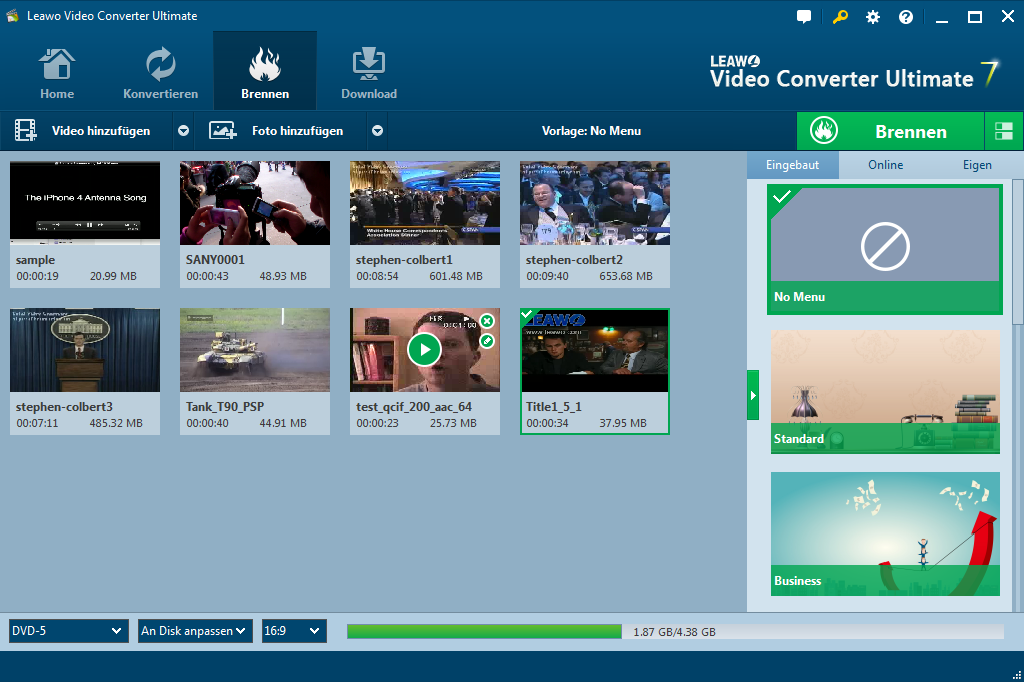Switch to the Online templates tab
Viewport: 1024px width, 682px height.
[x=885, y=165]
